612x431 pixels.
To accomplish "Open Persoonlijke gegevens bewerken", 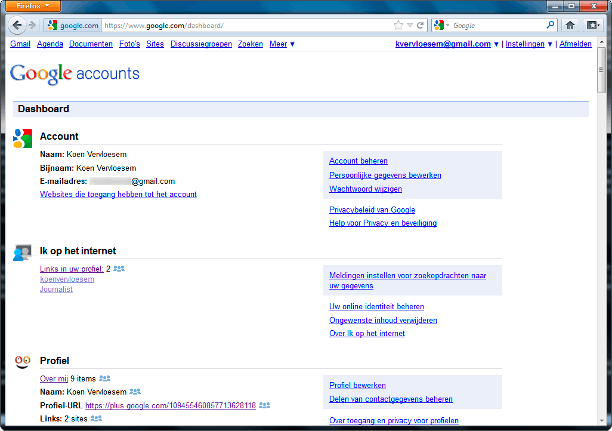I will tap(385, 175).
